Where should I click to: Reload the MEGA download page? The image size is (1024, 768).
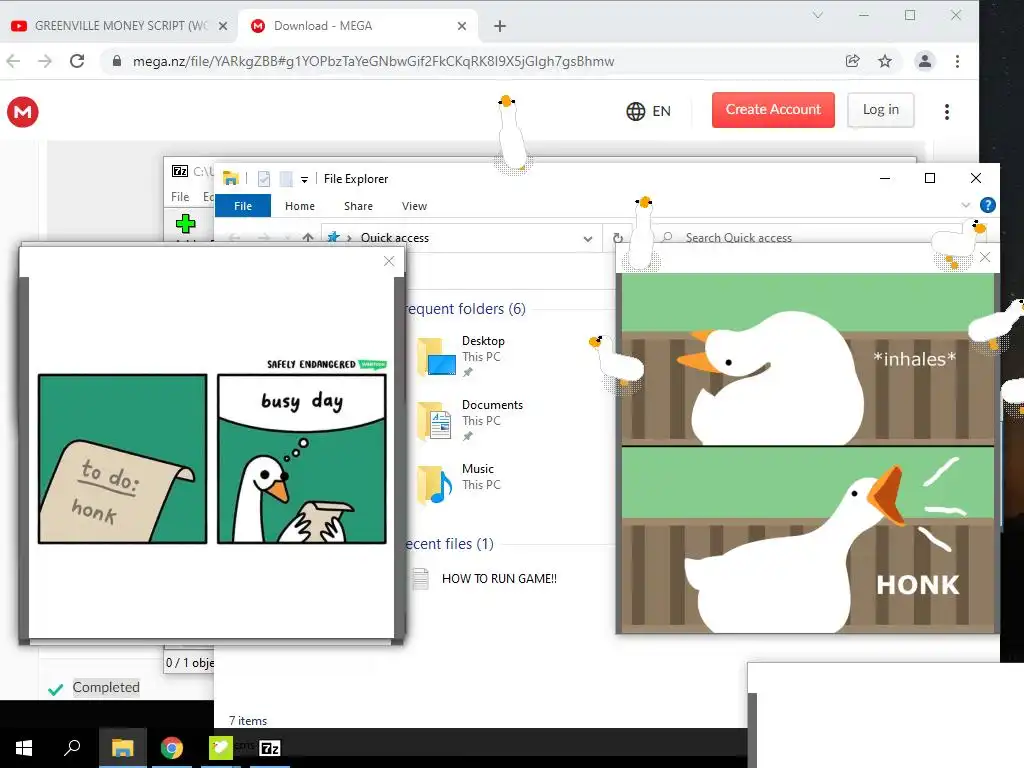tap(77, 61)
